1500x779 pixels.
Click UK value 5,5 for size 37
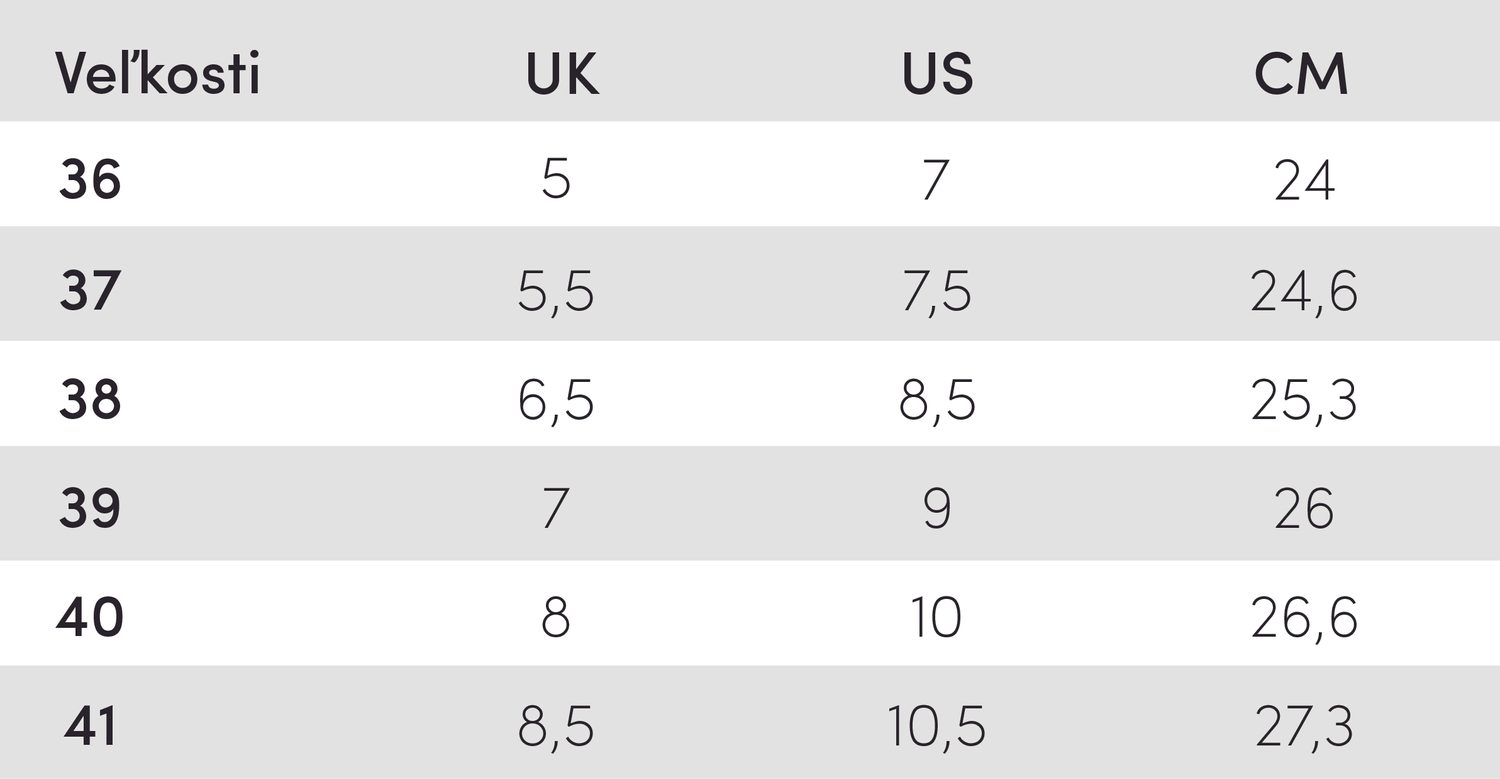(x=556, y=293)
